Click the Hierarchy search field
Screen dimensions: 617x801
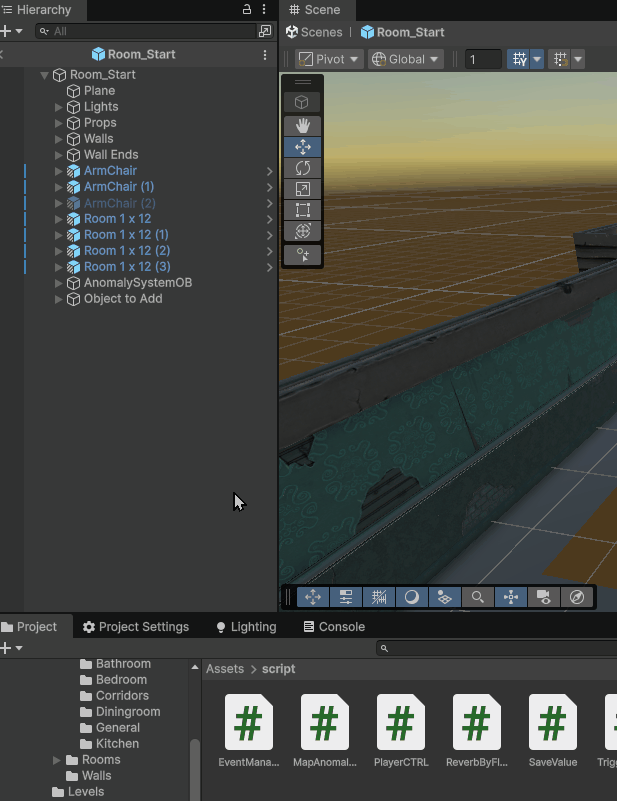pyautogui.click(x=145, y=32)
